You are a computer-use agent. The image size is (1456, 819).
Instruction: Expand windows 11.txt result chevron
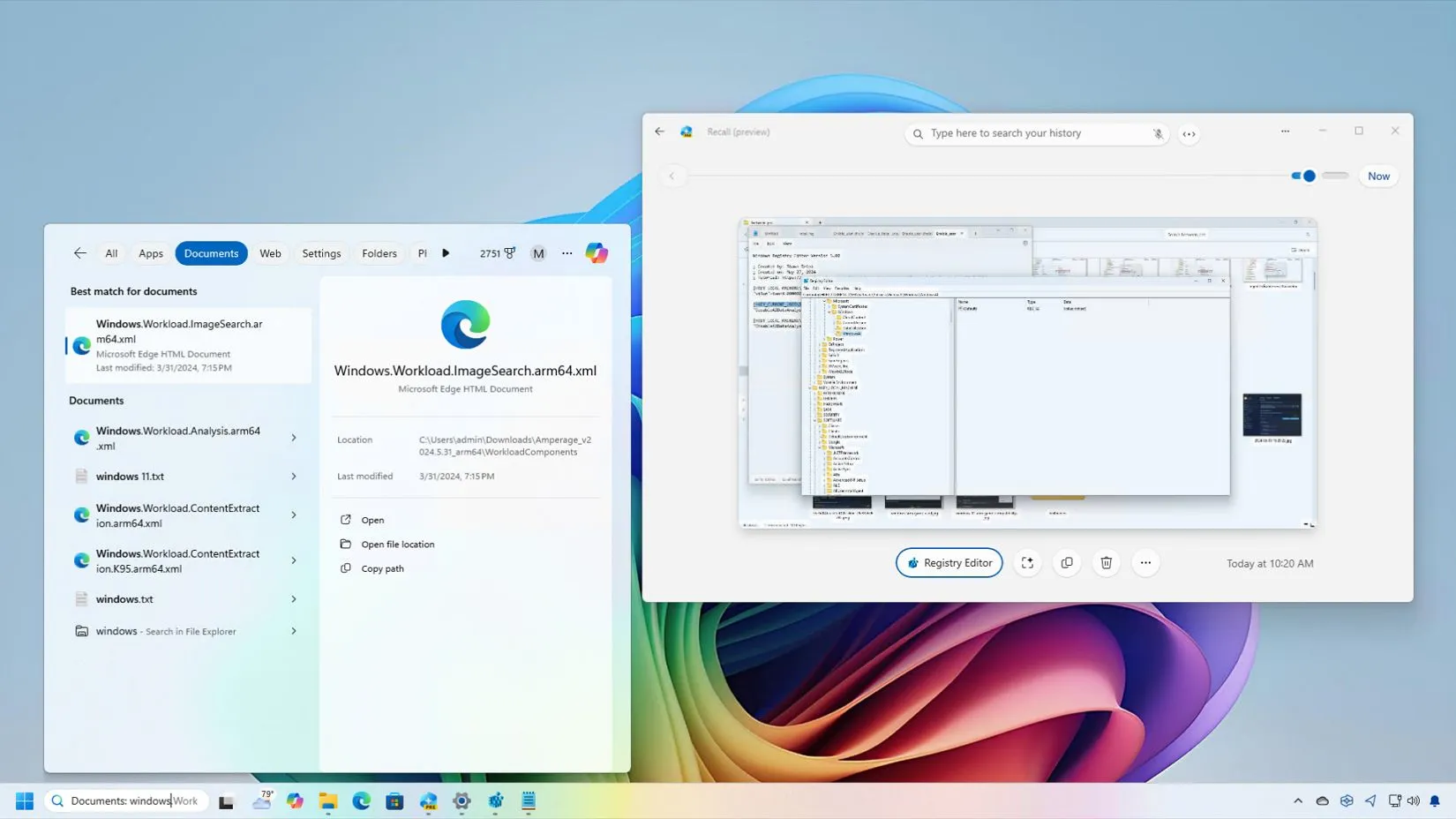coord(294,477)
